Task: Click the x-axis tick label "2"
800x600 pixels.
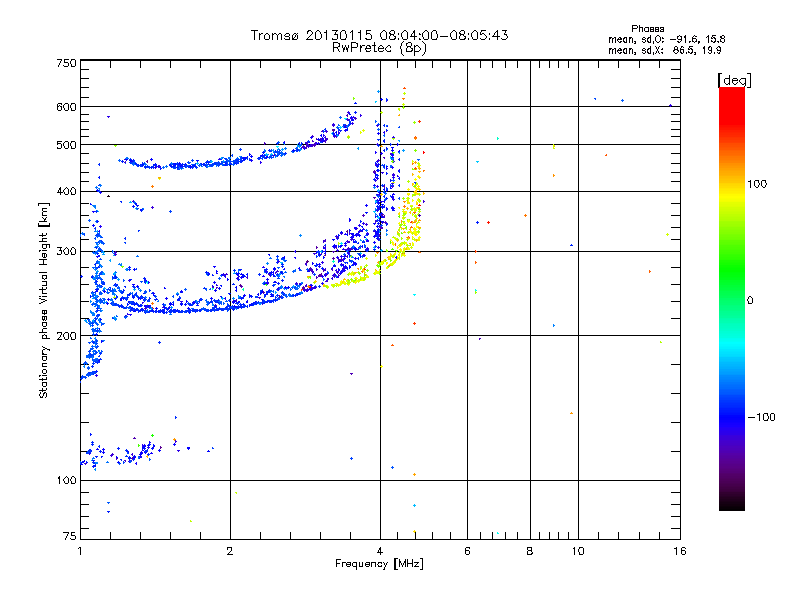Action: pos(230,551)
